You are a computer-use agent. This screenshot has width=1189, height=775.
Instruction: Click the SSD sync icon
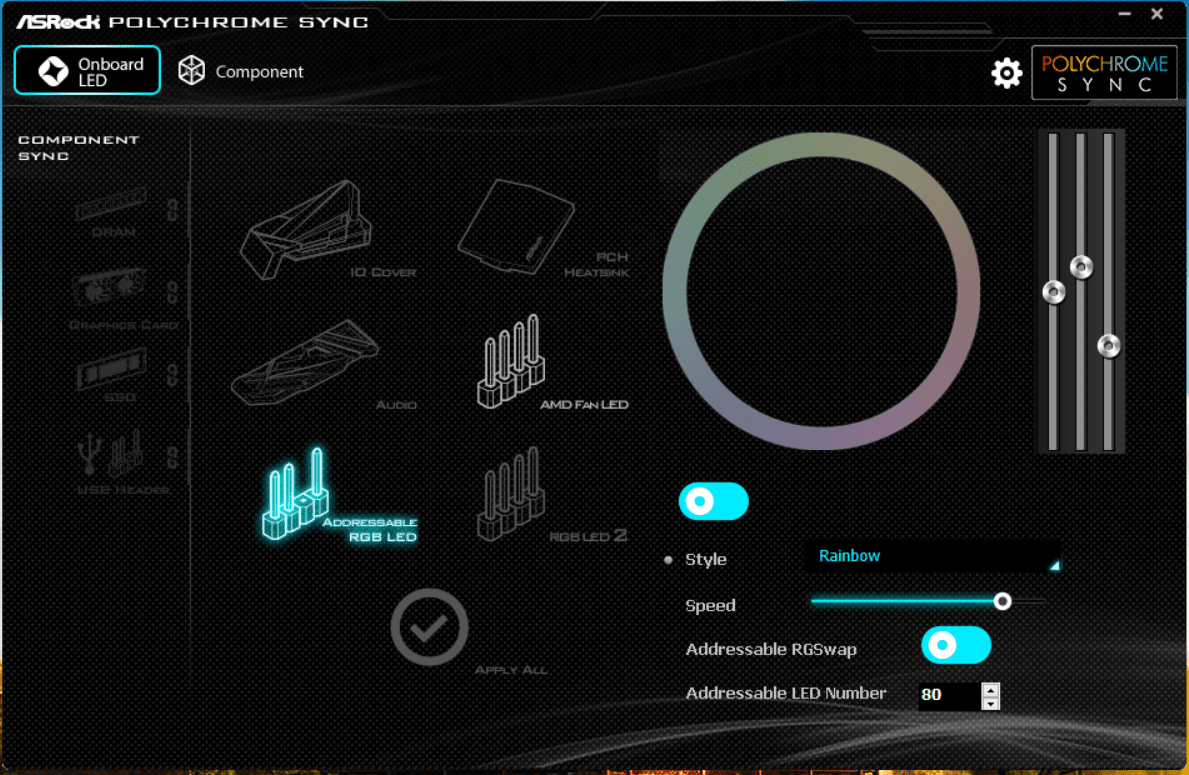(111, 368)
